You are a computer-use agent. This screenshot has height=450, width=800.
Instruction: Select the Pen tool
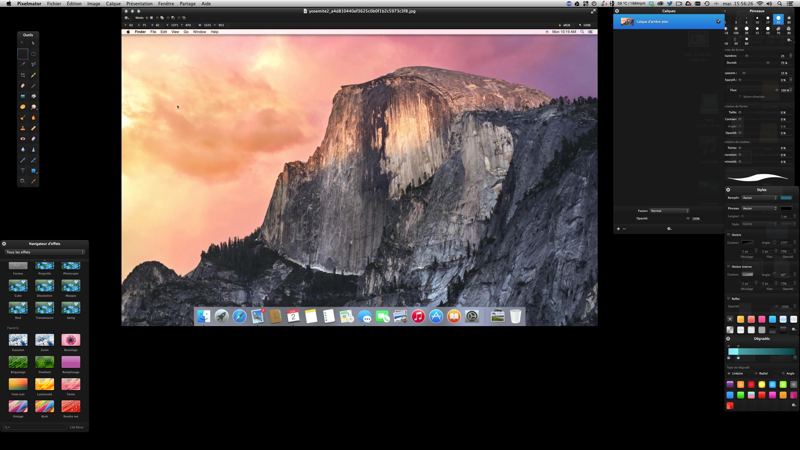point(22,160)
